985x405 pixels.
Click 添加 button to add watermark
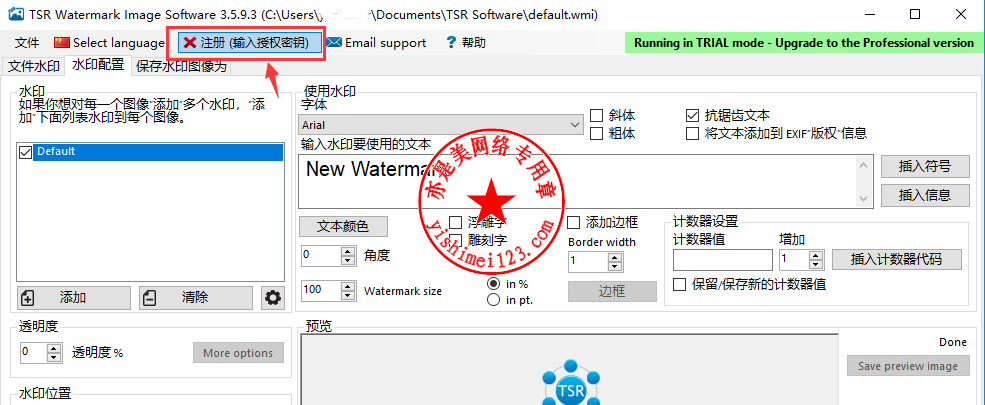click(x=74, y=298)
